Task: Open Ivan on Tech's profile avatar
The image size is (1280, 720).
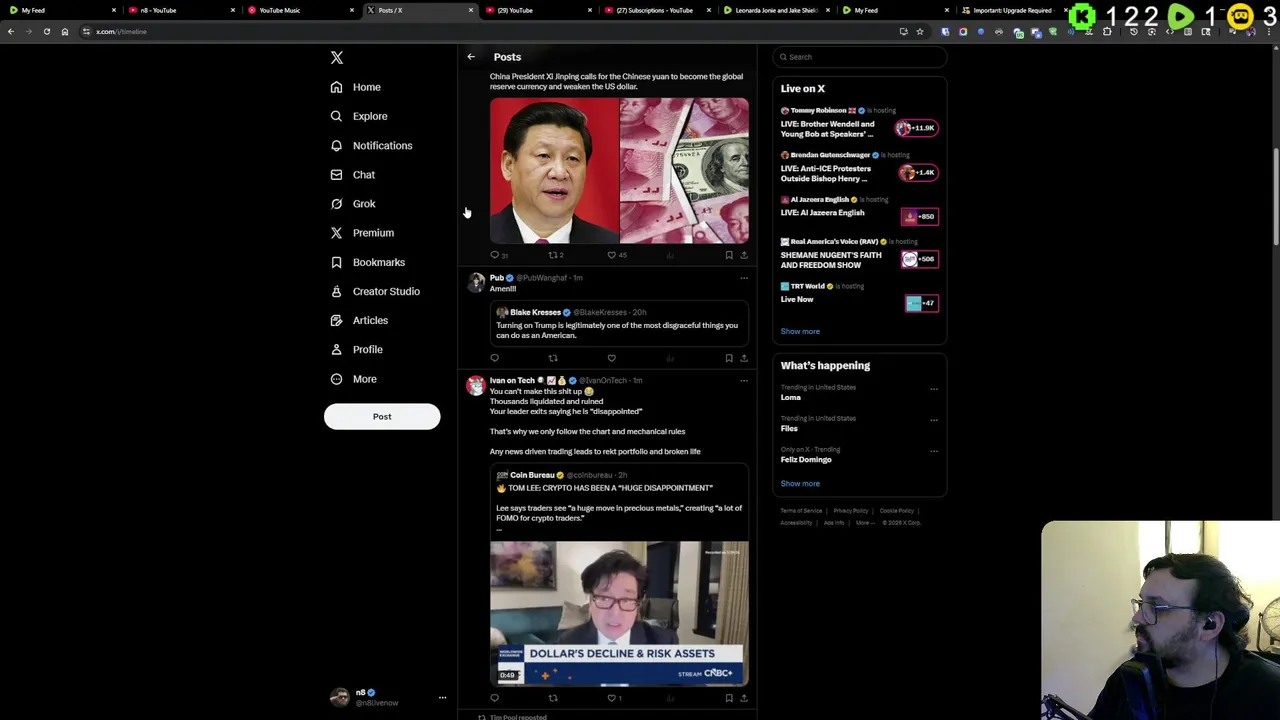Action: (x=476, y=386)
